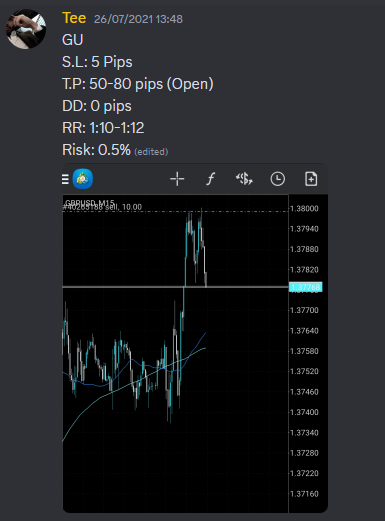Open the clock timeframe icon
Viewport: 385px width, 521px height.
[x=277, y=179]
